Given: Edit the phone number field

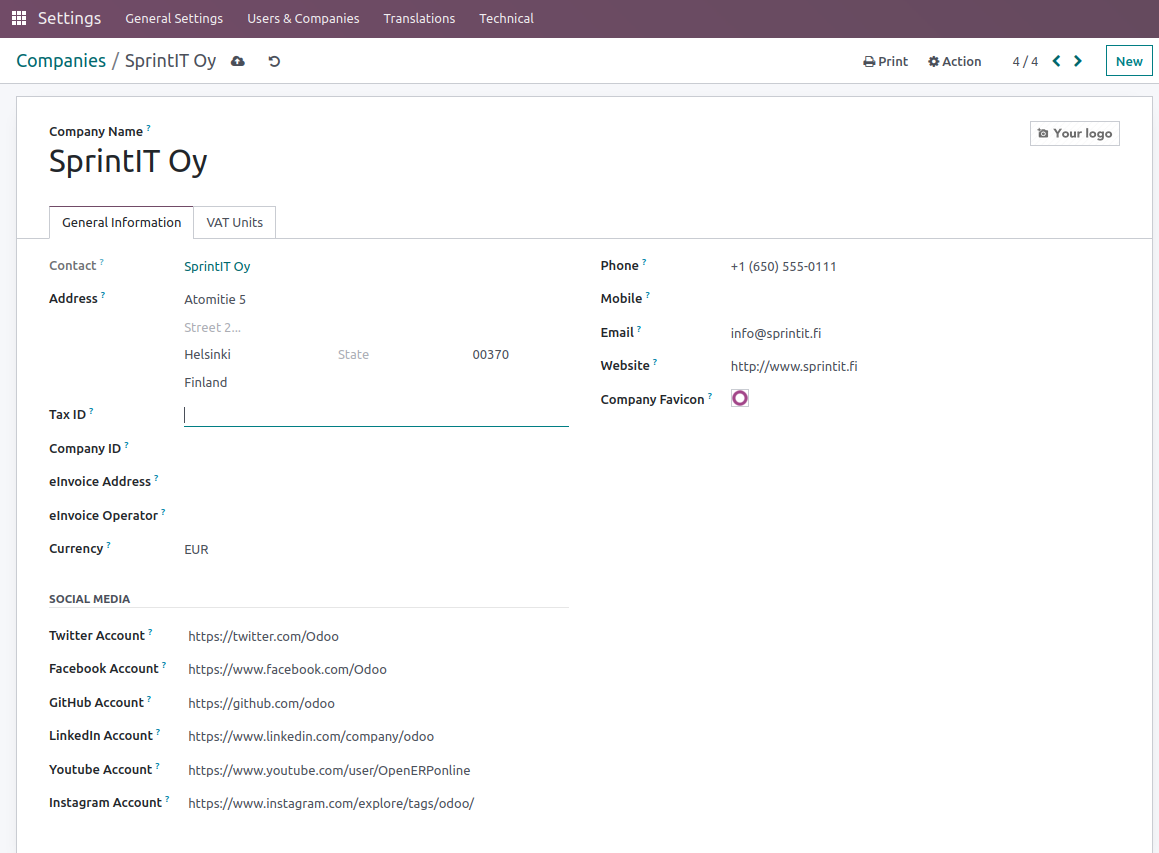Looking at the screenshot, I should point(925,267).
